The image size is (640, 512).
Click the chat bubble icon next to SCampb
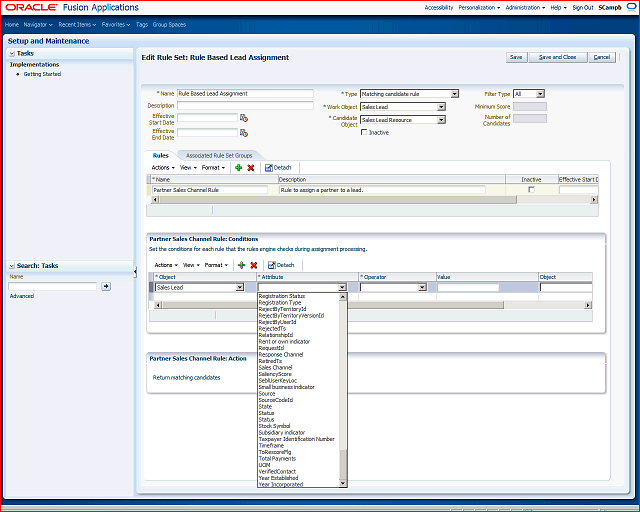631,7
